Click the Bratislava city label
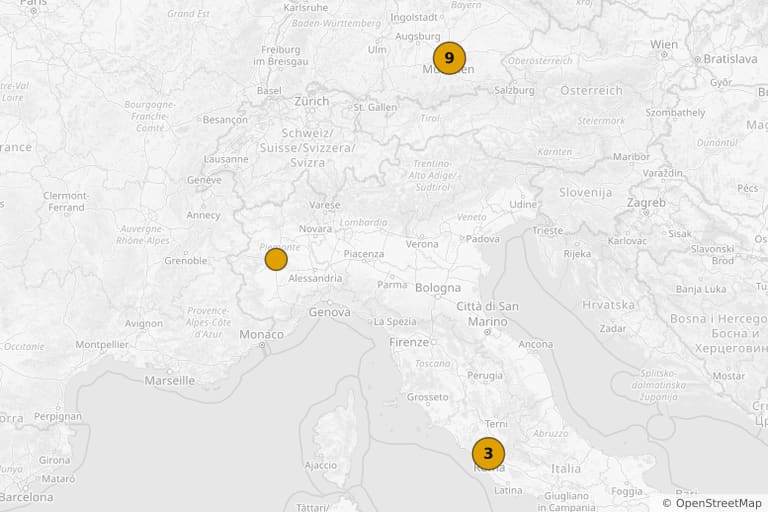768x512 pixels. (x=730, y=59)
